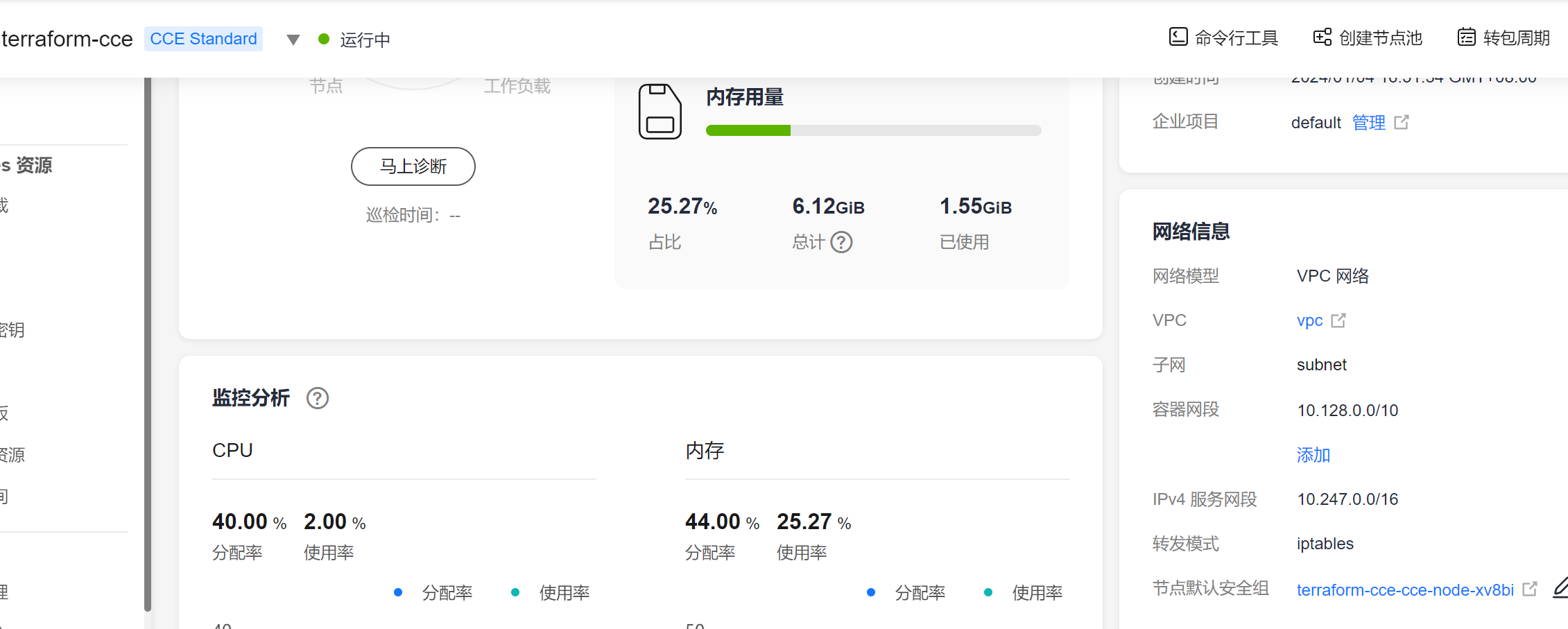Open the terraform-cce-cce-node-xv8bi security group link
1568x629 pixels.
click(x=1404, y=590)
